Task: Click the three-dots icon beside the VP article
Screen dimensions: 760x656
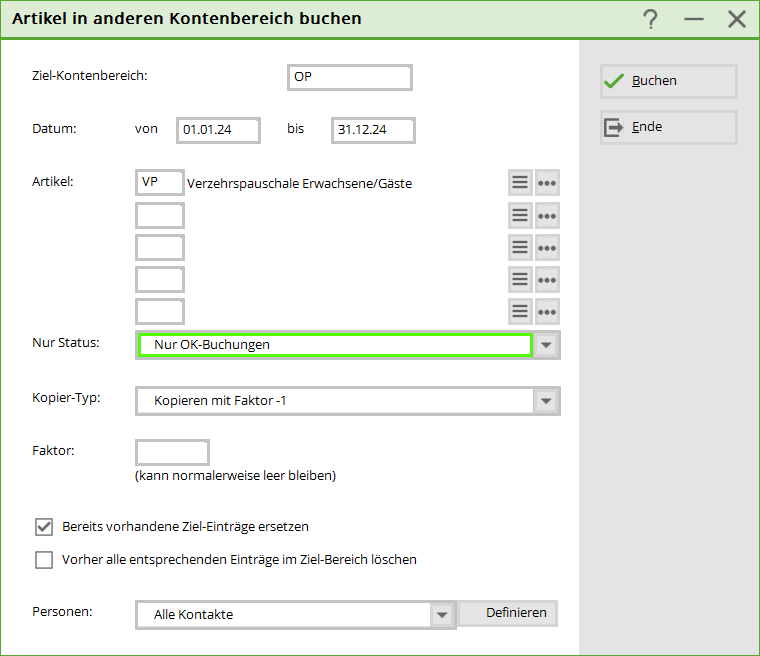Action: pyautogui.click(x=547, y=183)
